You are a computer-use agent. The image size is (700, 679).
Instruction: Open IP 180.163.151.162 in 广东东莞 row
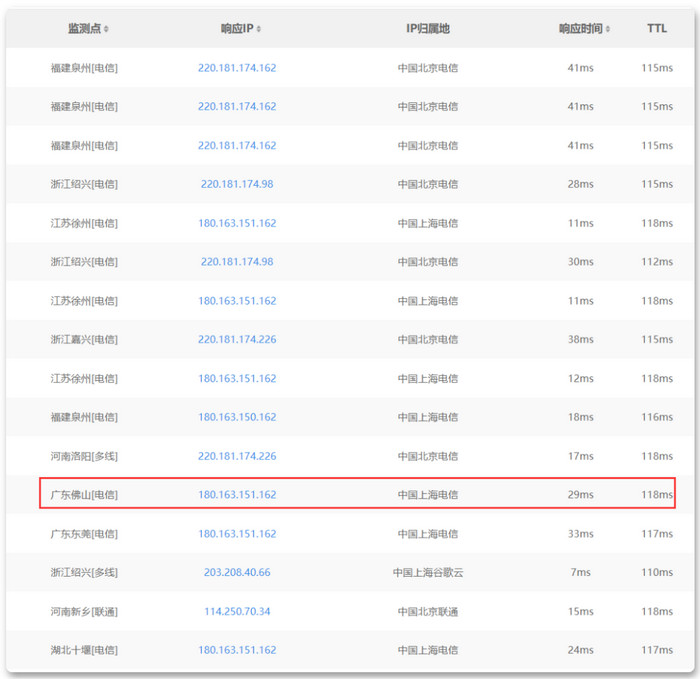click(237, 533)
